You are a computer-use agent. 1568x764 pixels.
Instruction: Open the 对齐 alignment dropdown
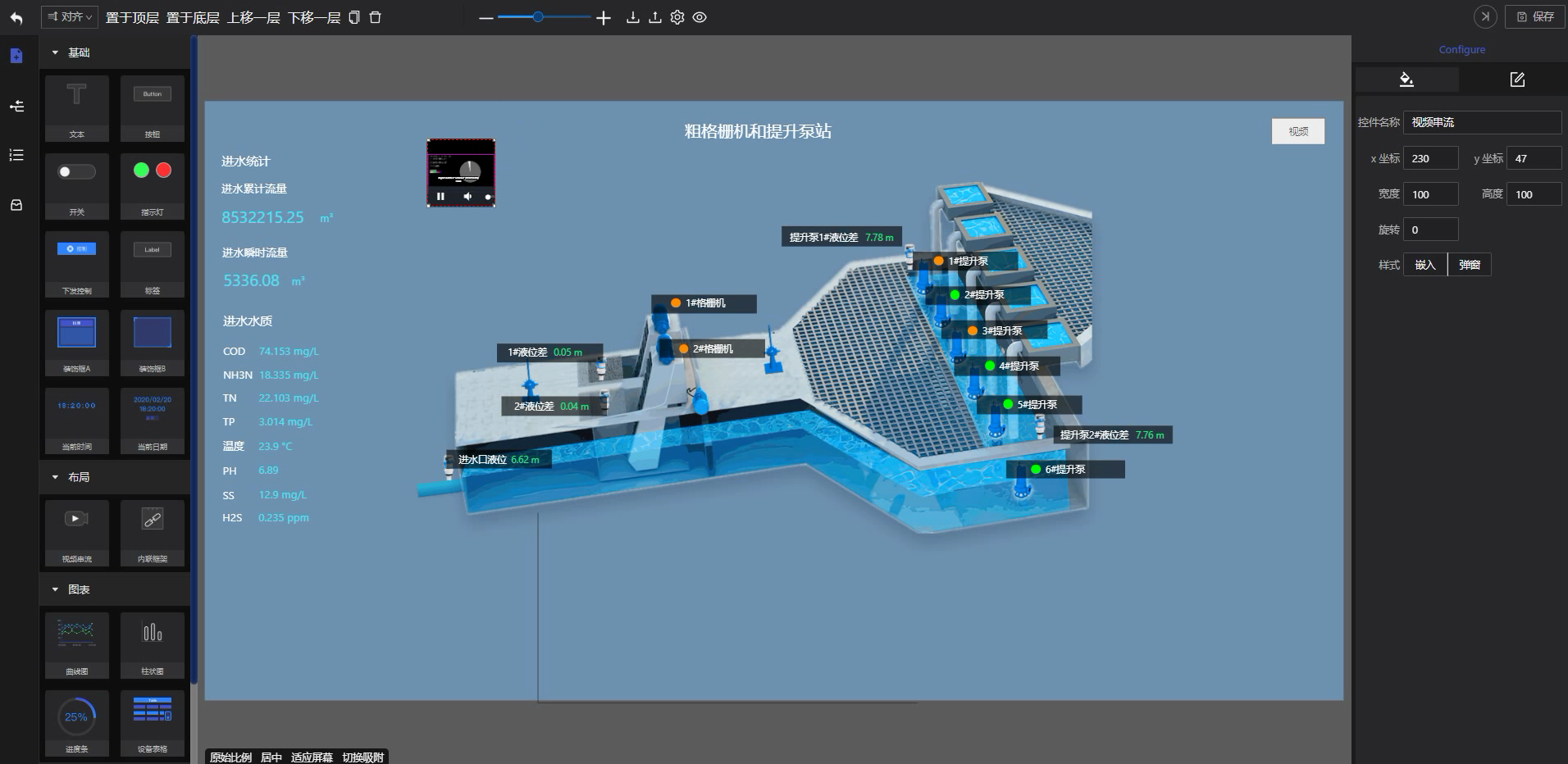(70, 17)
